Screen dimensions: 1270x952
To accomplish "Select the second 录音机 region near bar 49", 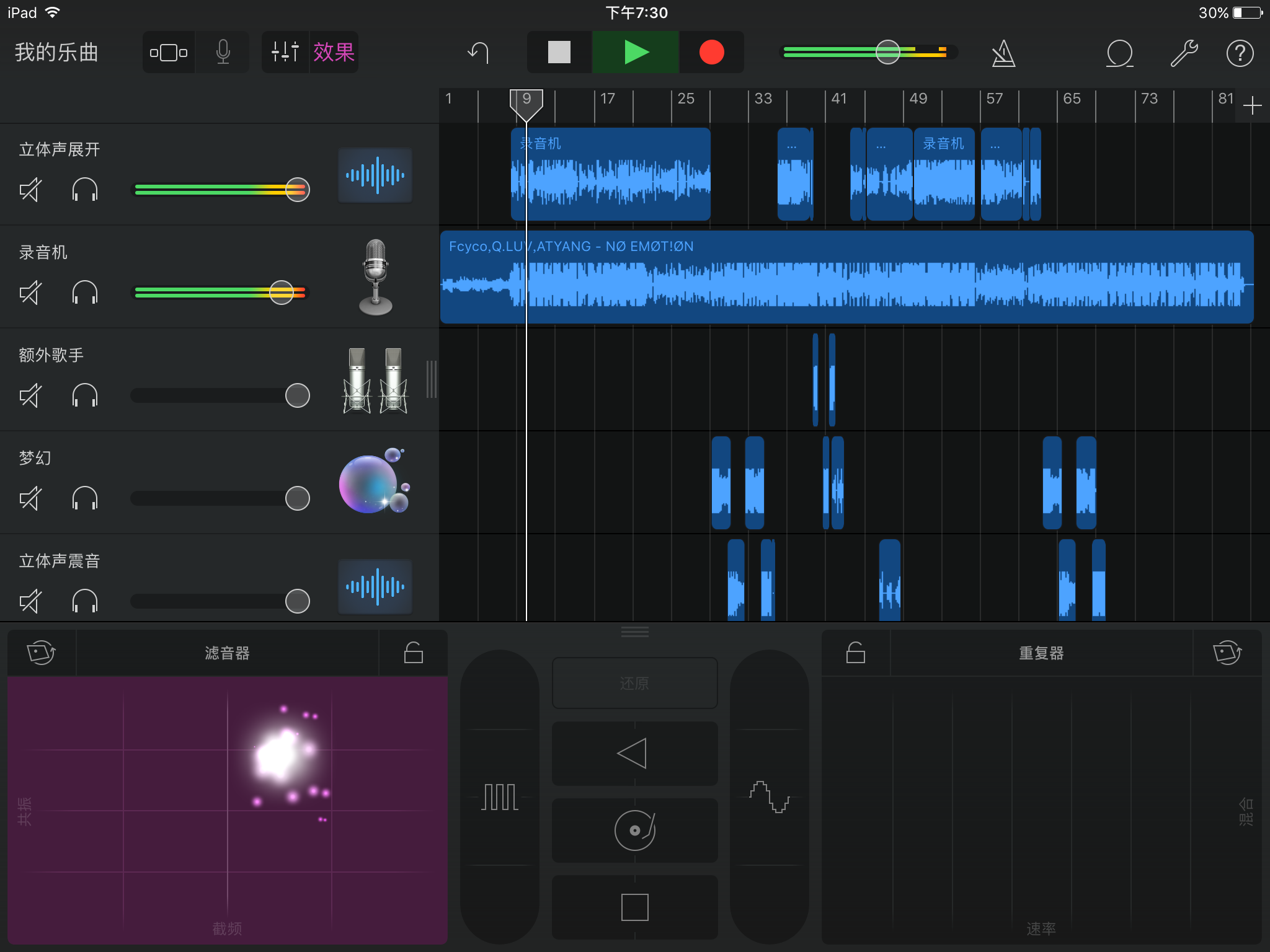I will pyautogui.click(x=944, y=174).
